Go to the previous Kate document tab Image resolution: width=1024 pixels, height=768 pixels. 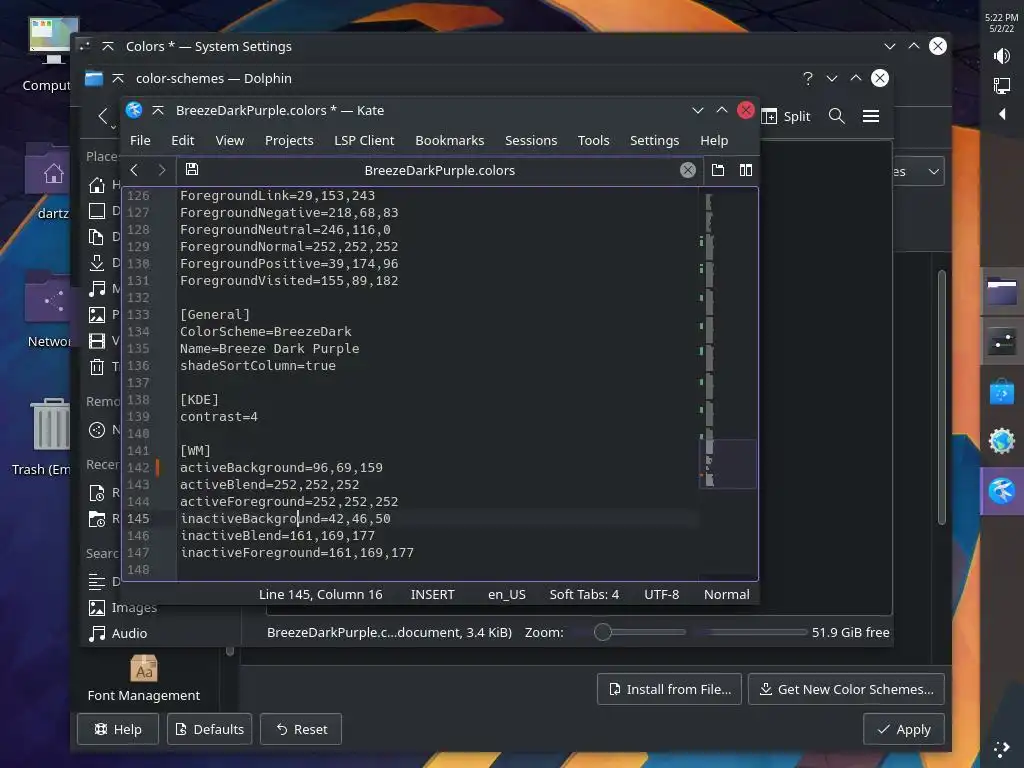point(135,170)
